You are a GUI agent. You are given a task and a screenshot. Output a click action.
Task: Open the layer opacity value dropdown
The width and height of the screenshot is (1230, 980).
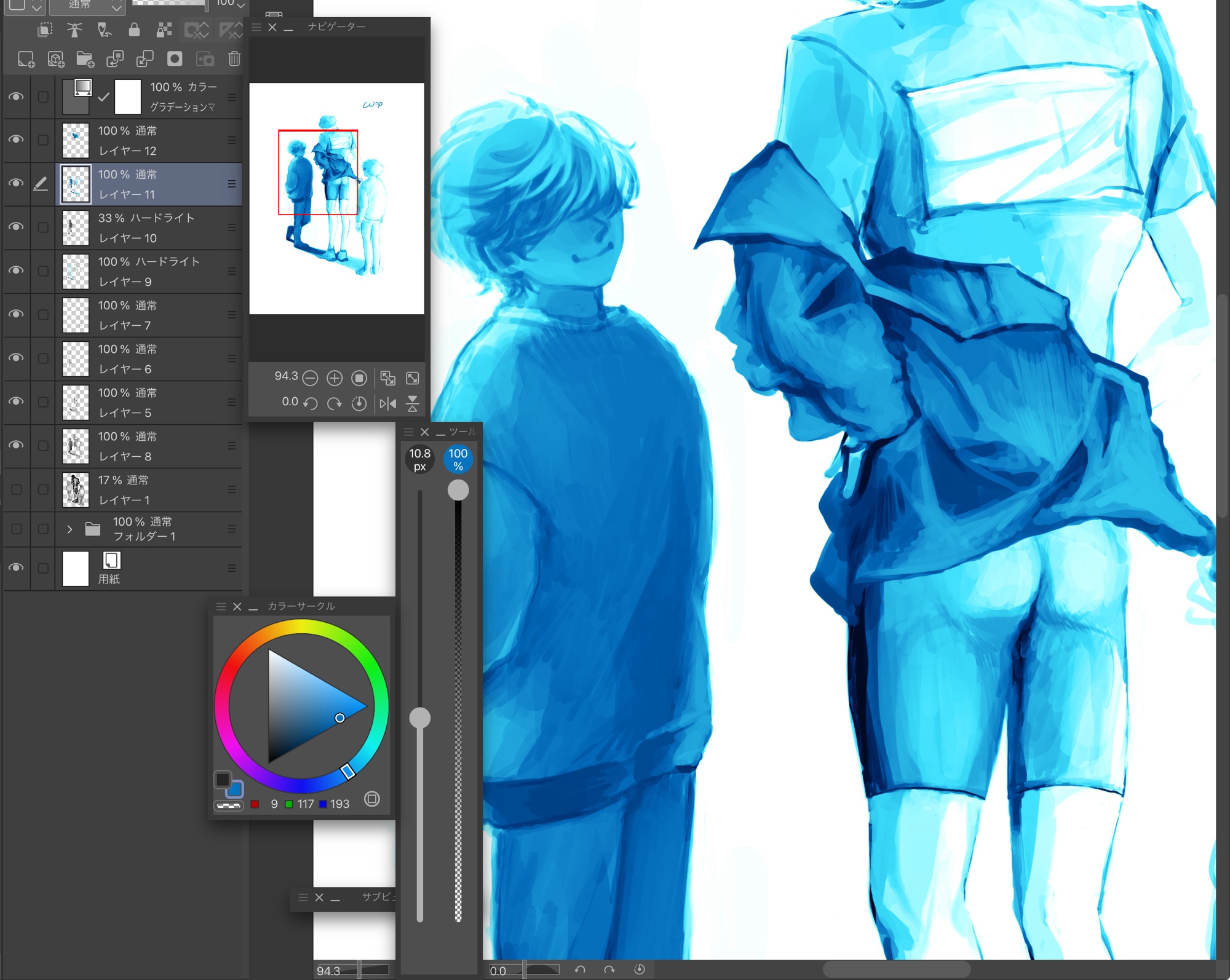coord(240,5)
